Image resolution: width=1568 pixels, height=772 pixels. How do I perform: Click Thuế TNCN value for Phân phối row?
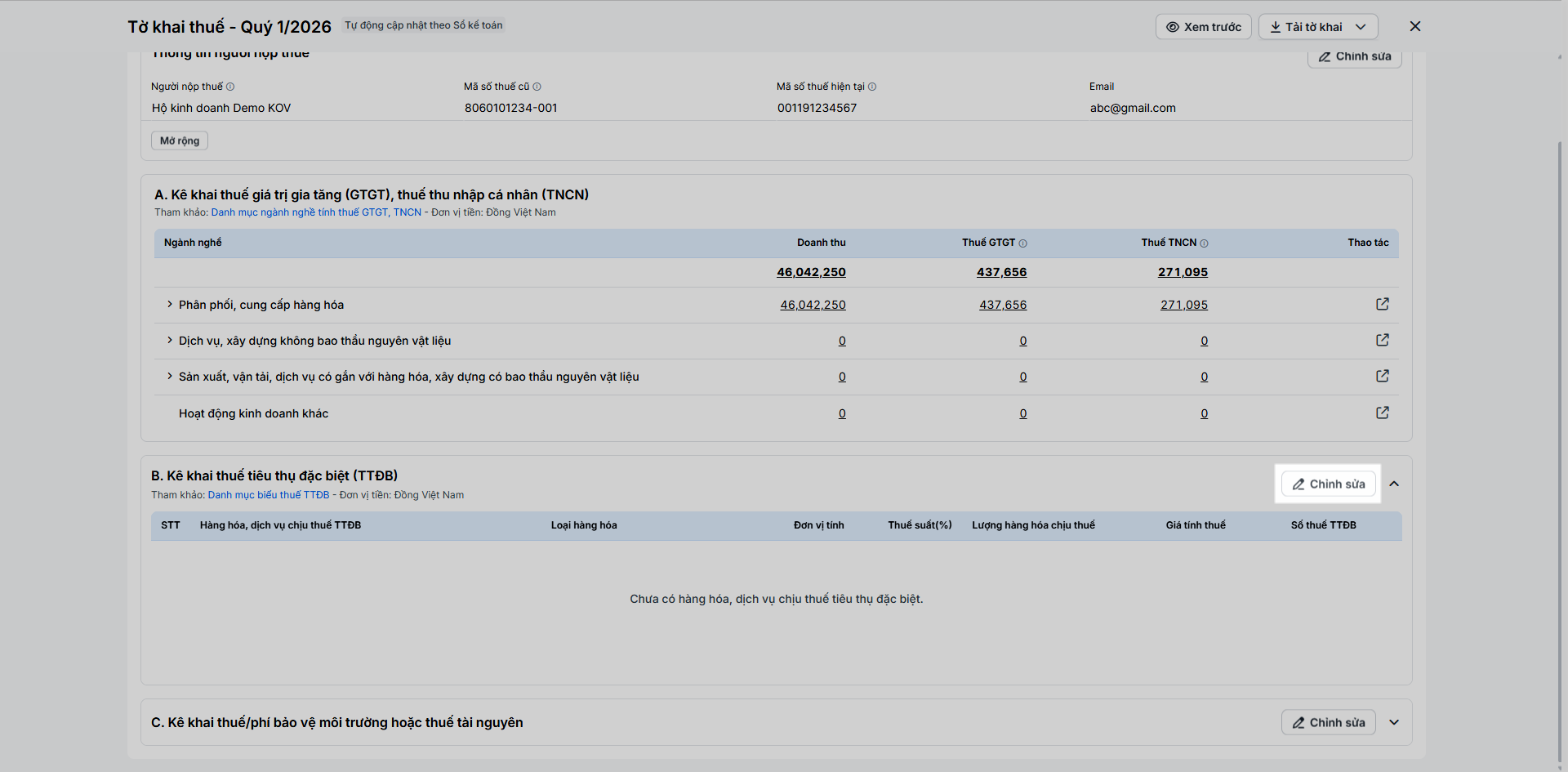click(x=1184, y=305)
